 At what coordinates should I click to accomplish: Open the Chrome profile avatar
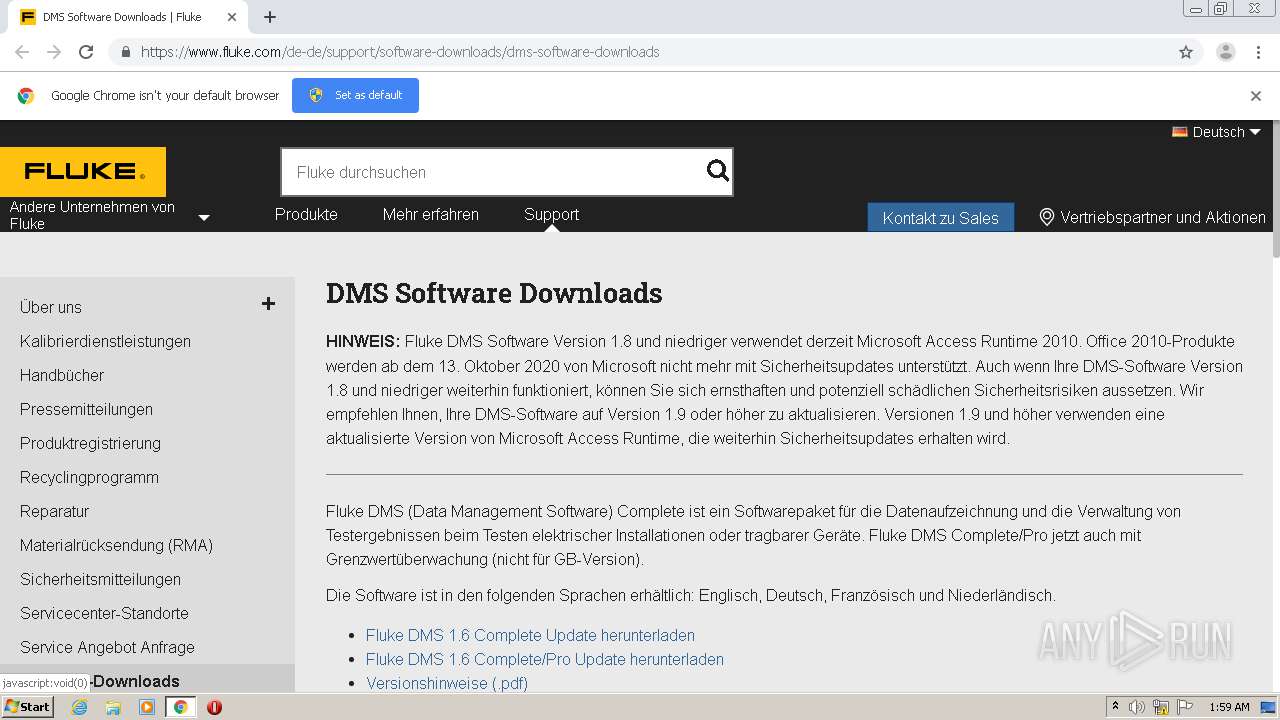click(1225, 52)
